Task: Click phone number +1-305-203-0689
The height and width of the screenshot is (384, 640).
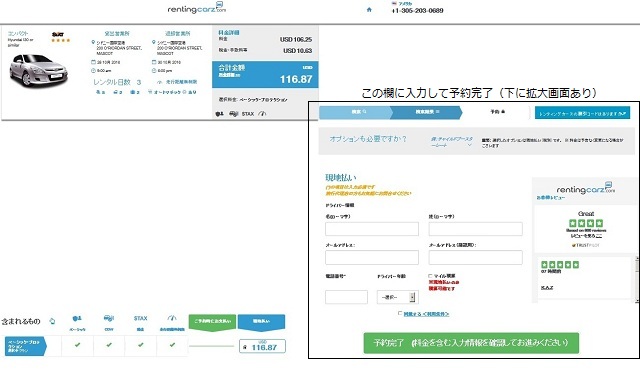Action: pos(418,11)
